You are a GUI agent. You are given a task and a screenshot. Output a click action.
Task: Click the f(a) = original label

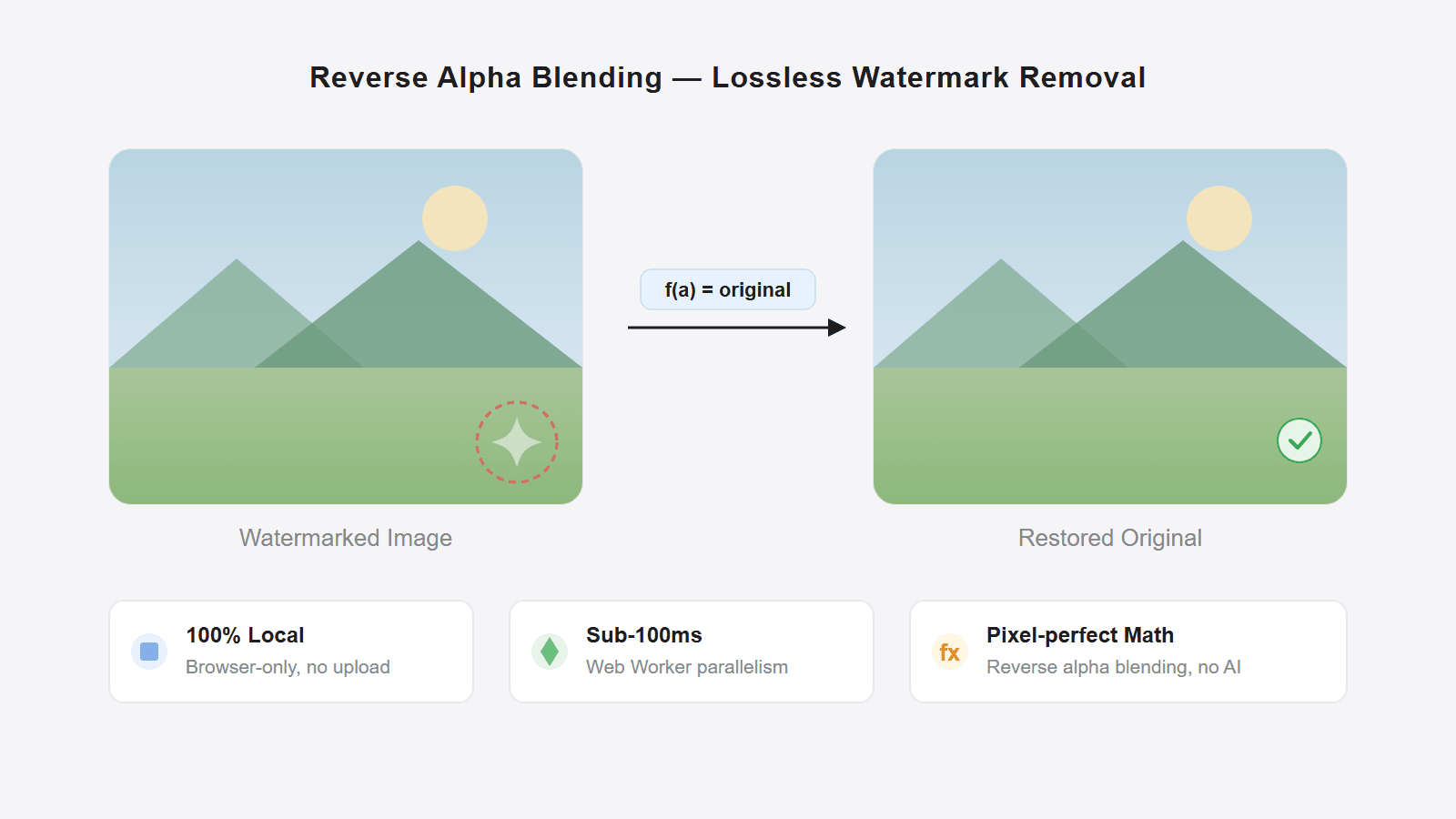click(728, 289)
